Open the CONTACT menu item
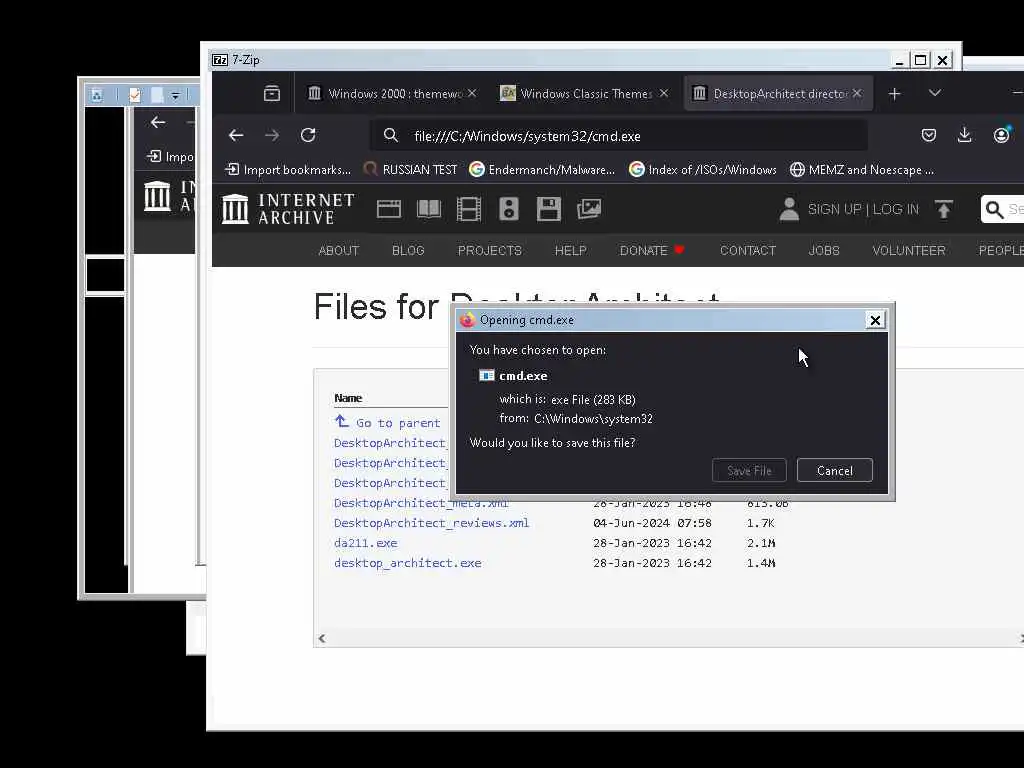Image resolution: width=1024 pixels, height=768 pixels. (x=748, y=251)
